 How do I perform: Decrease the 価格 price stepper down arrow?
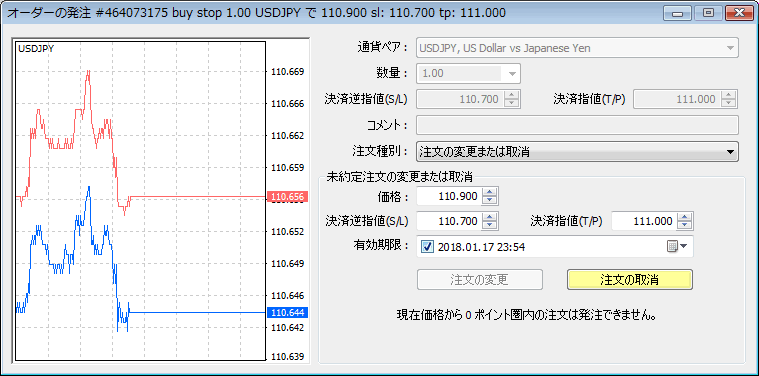click(x=490, y=200)
